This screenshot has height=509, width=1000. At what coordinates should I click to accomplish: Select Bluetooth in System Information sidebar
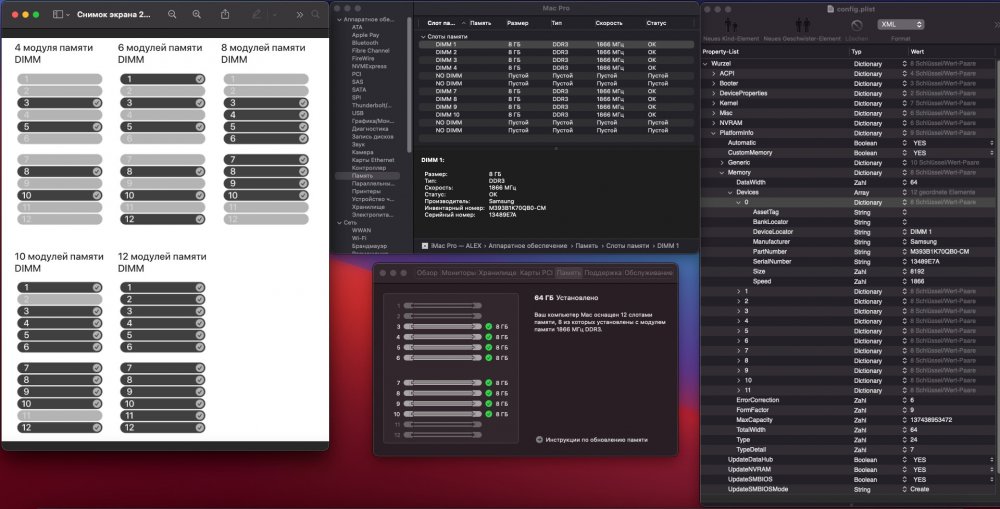point(364,43)
